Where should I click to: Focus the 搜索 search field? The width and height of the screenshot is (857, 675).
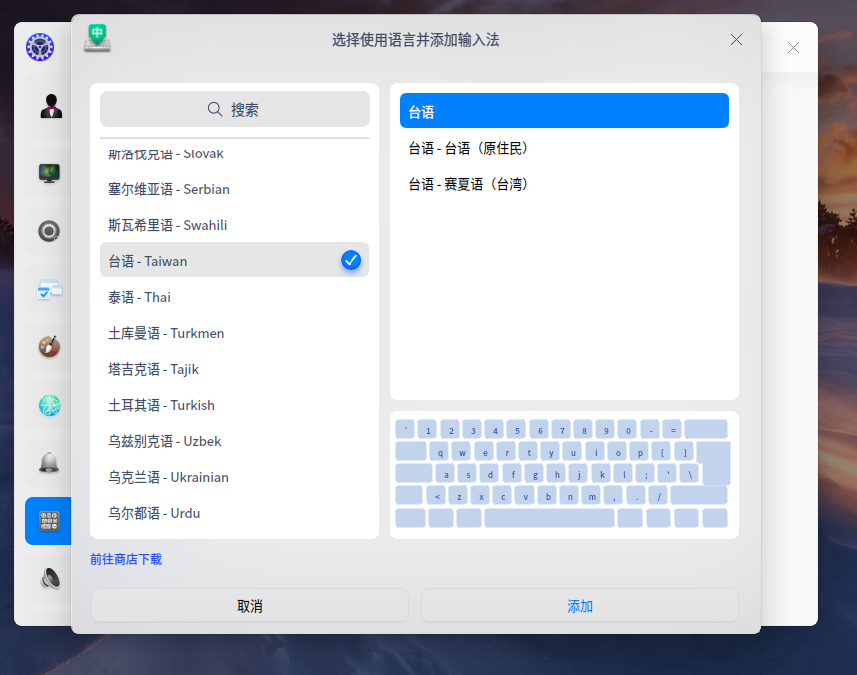click(x=235, y=109)
